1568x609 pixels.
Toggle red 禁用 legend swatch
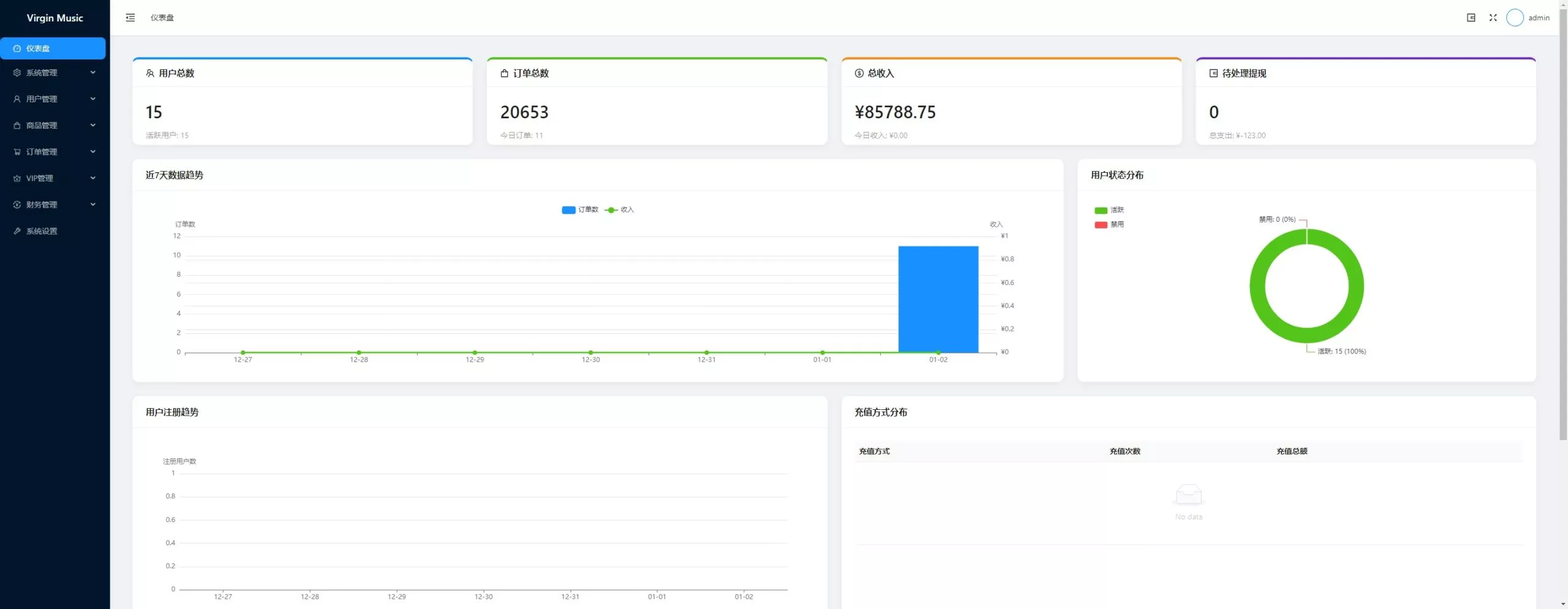click(x=1101, y=225)
